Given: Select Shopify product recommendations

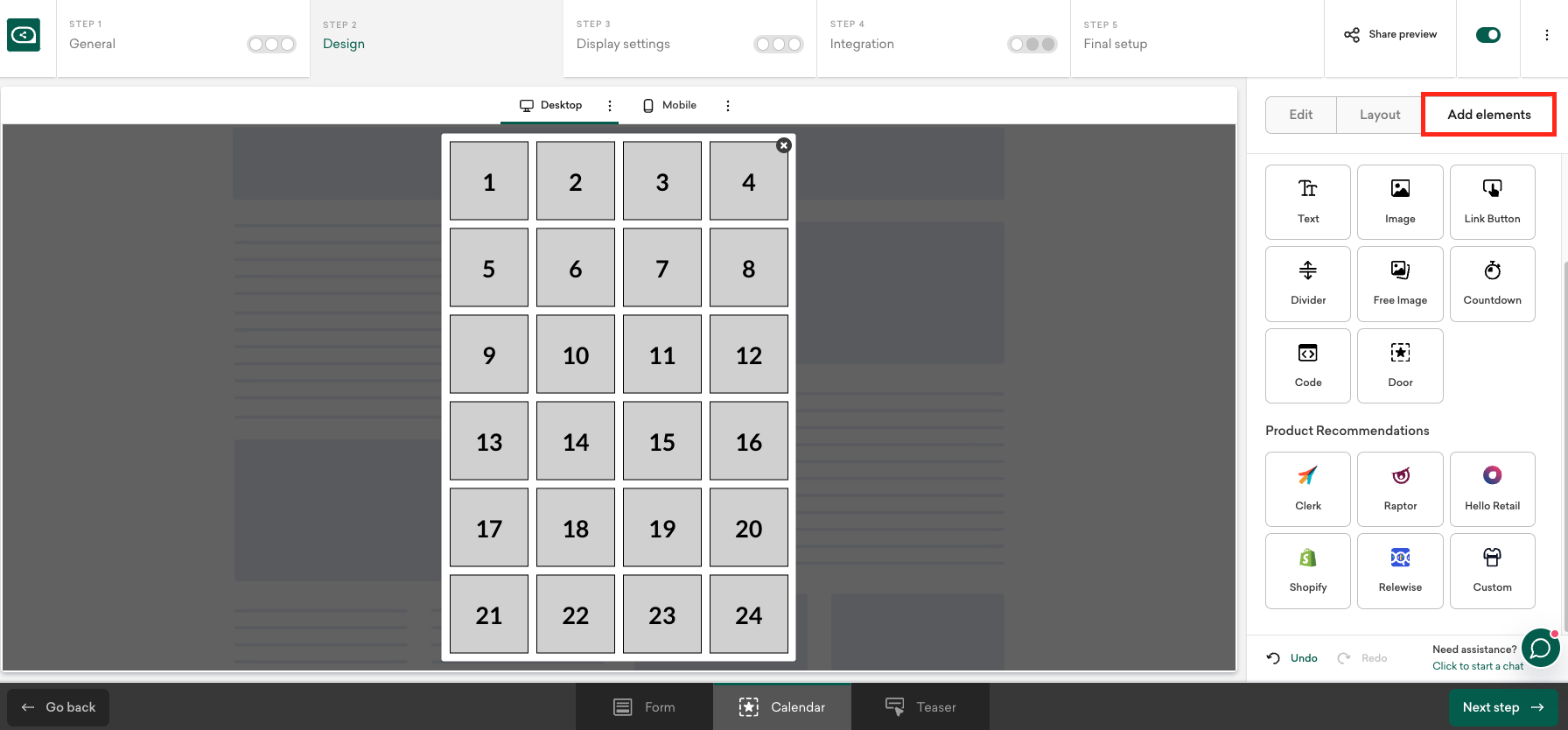Looking at the screenshot, I should pos(1308,571).
